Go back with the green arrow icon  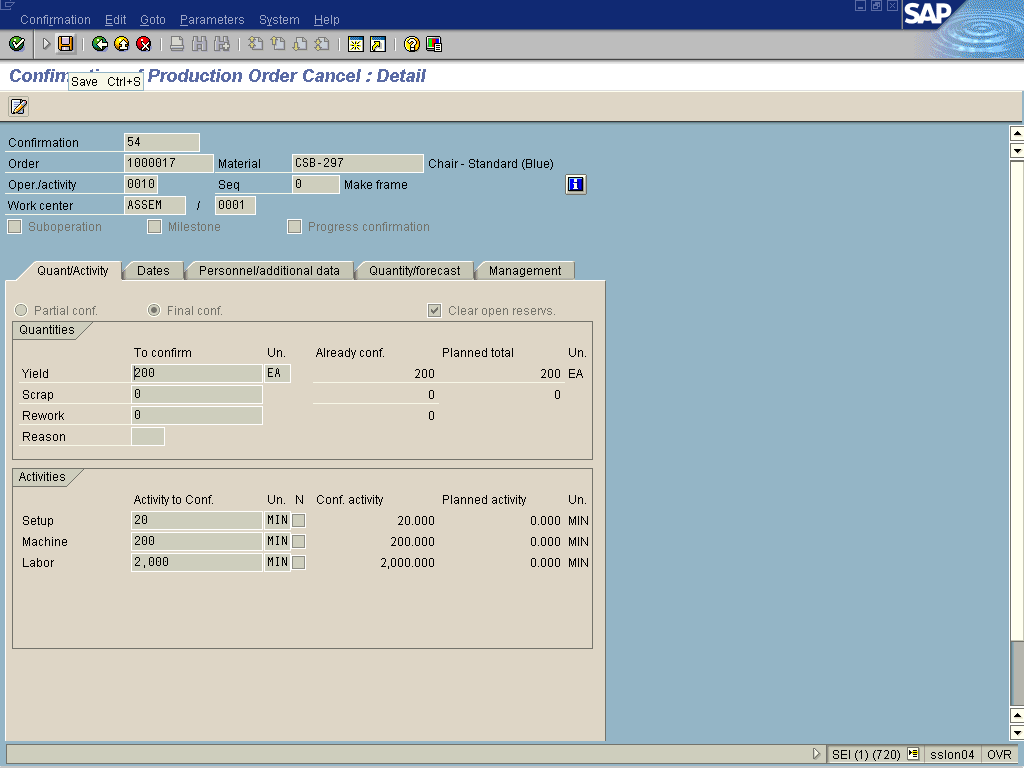click(x=100, y=44)
